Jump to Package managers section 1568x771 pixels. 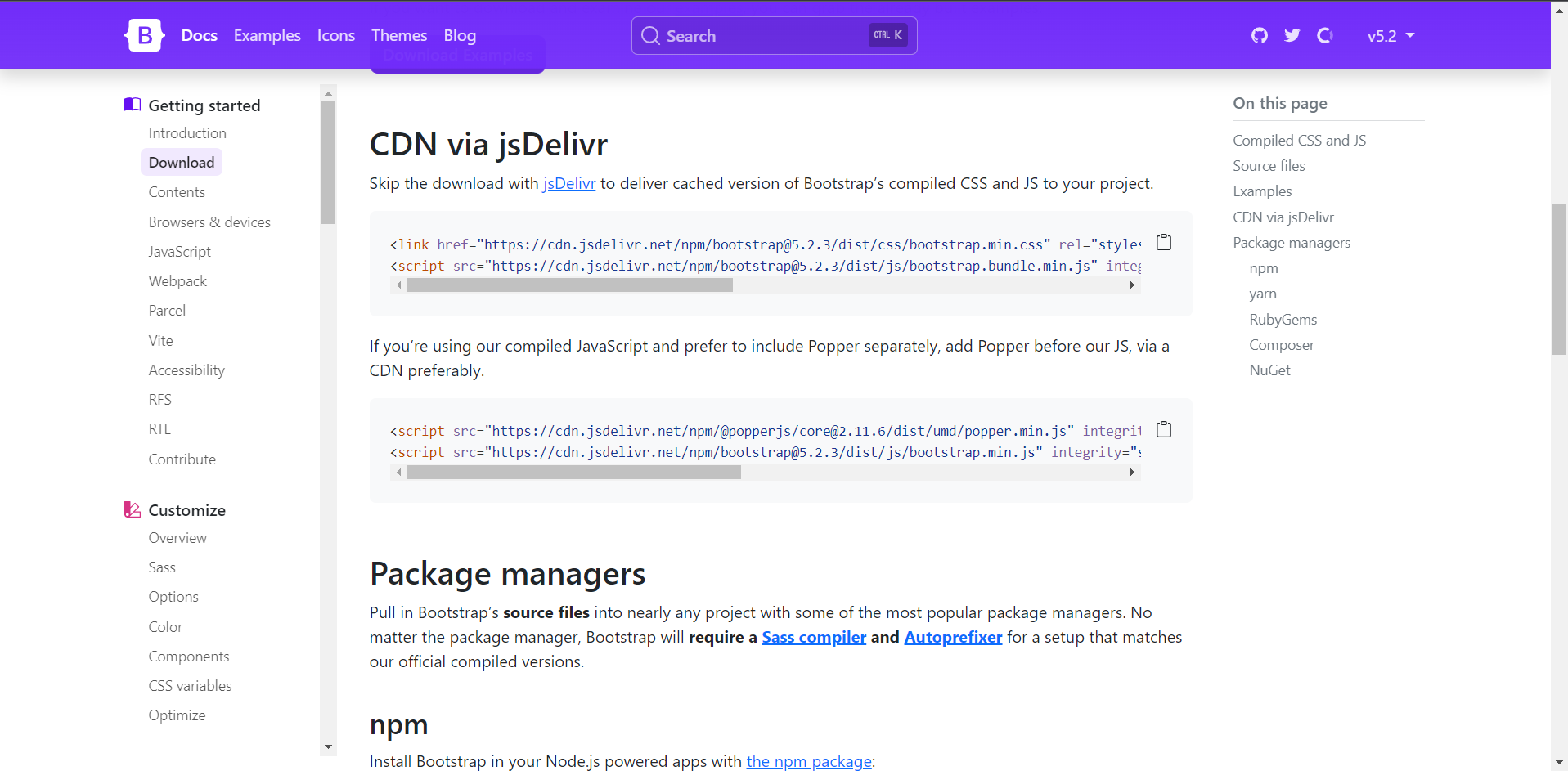[1292, 243]
